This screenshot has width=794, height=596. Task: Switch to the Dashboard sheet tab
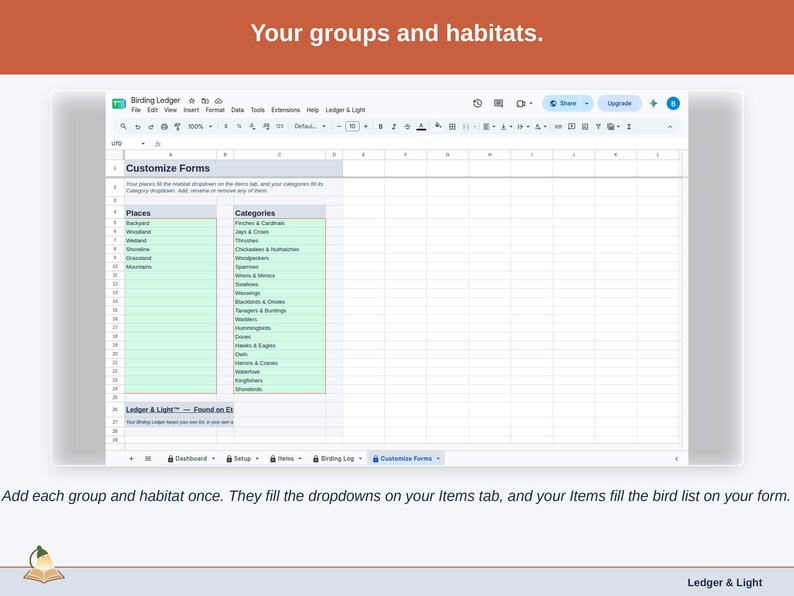point(191,459)
